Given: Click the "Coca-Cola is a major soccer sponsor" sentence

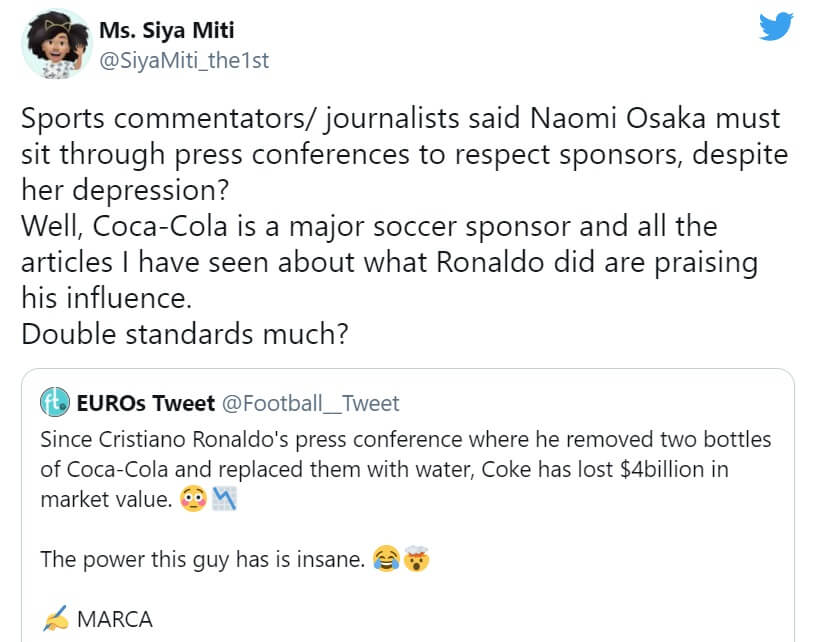Looking at the screenshot, I should coord(310,226).
